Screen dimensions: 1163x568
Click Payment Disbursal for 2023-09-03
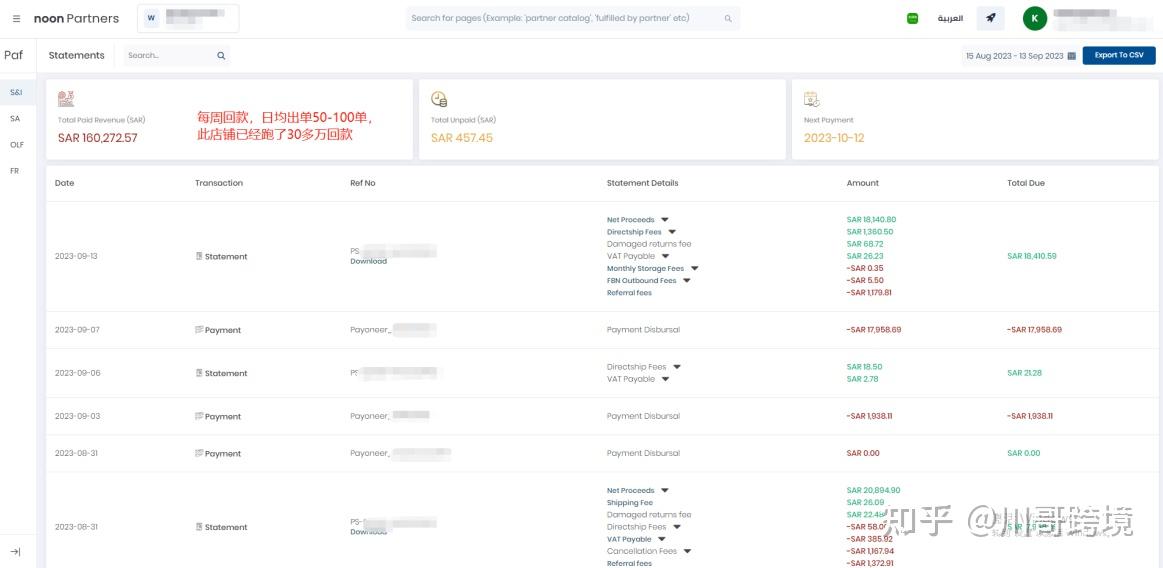click(643, 416)
